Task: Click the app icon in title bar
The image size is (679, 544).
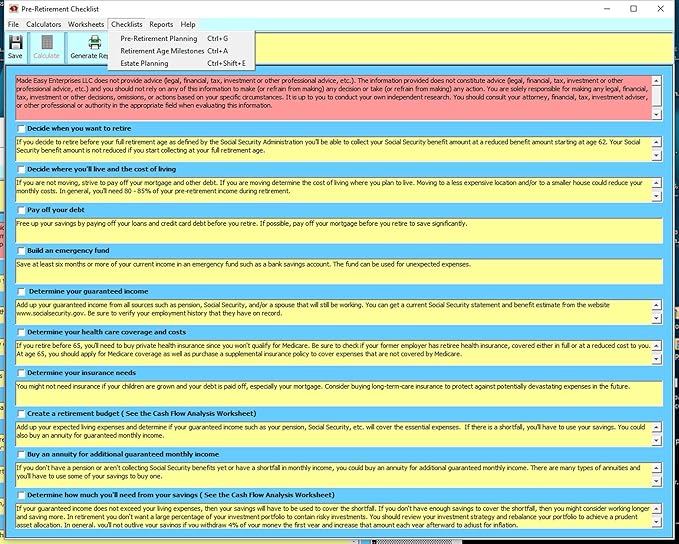Action: [13, 9]
